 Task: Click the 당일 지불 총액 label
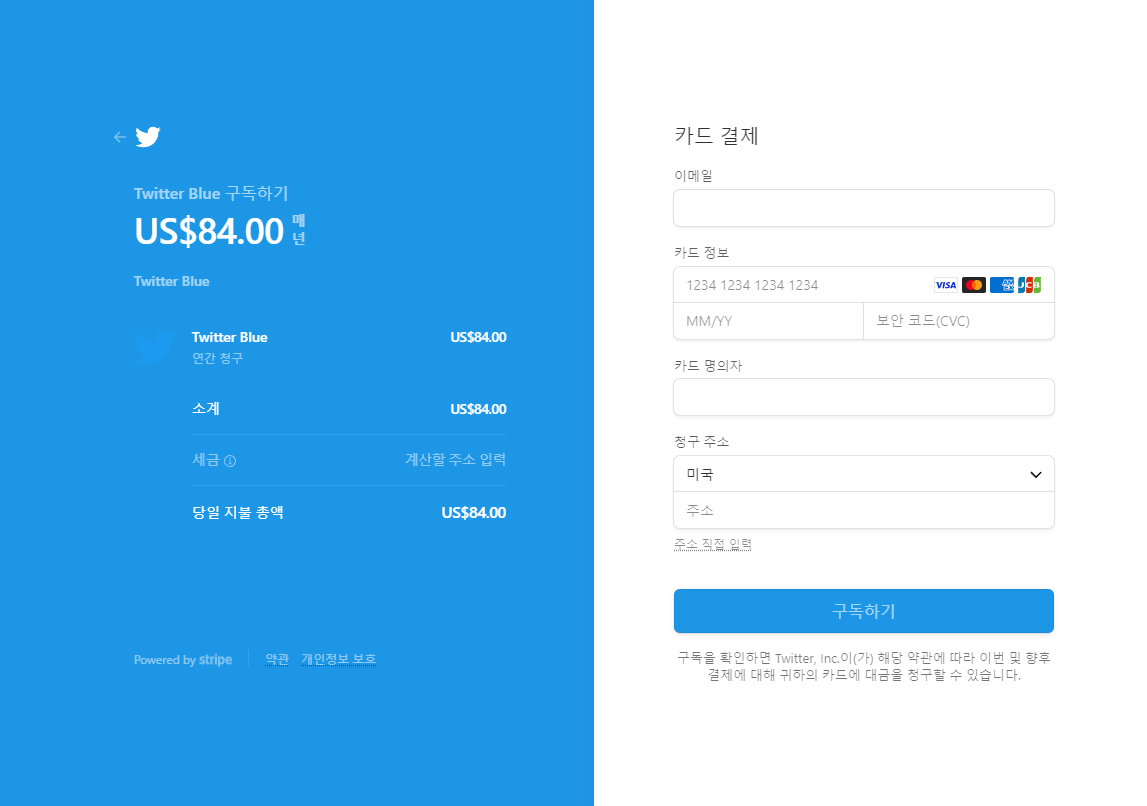point(238,513)
